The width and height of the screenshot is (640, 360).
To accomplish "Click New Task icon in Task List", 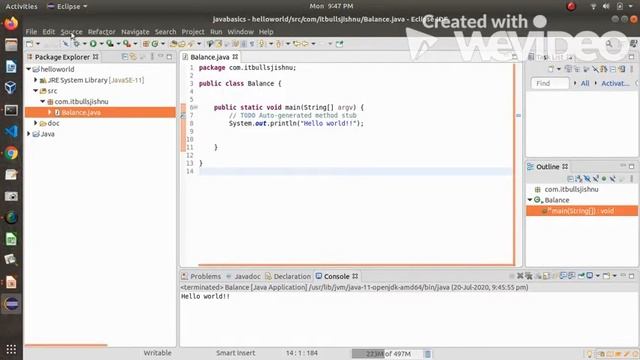I will click(551, 69).
